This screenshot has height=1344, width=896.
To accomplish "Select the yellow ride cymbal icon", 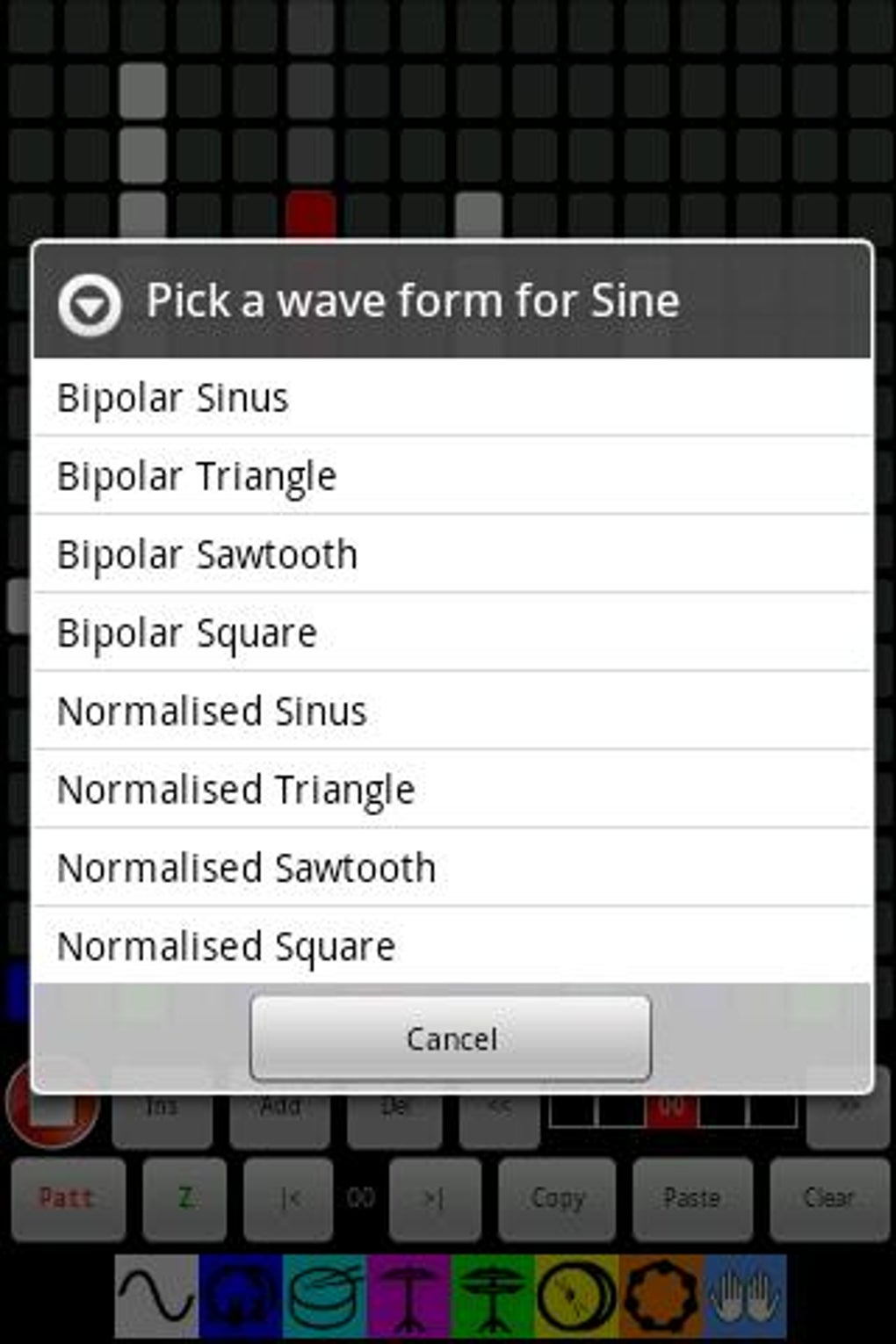I will coord(576,1297).
